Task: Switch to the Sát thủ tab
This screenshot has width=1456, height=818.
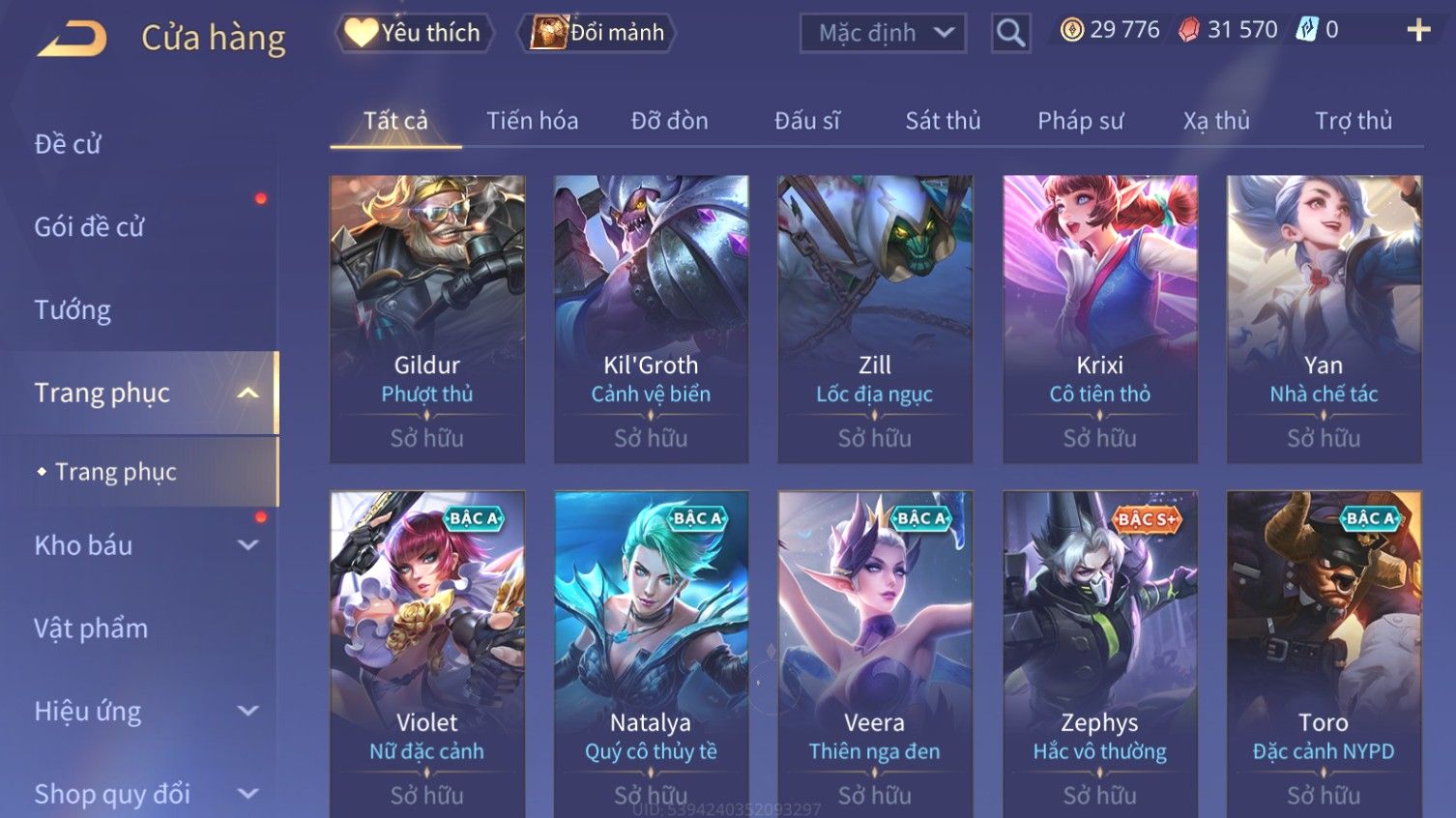Action: (943, 121)
